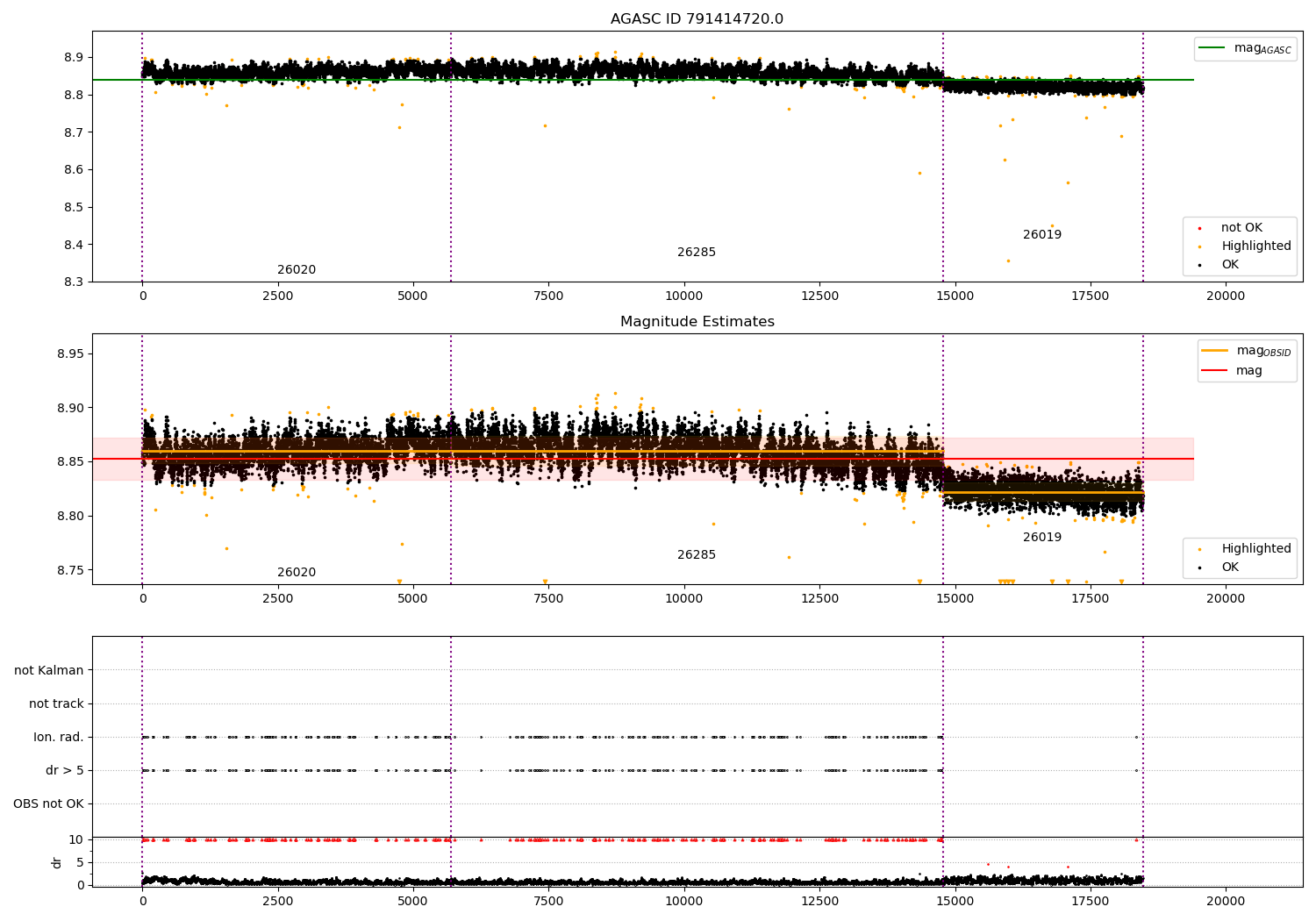Viewport: 1316px width, 921px height.
Task: Click the 7500 x-axis tick under the top plot
Action: [548, 296]
